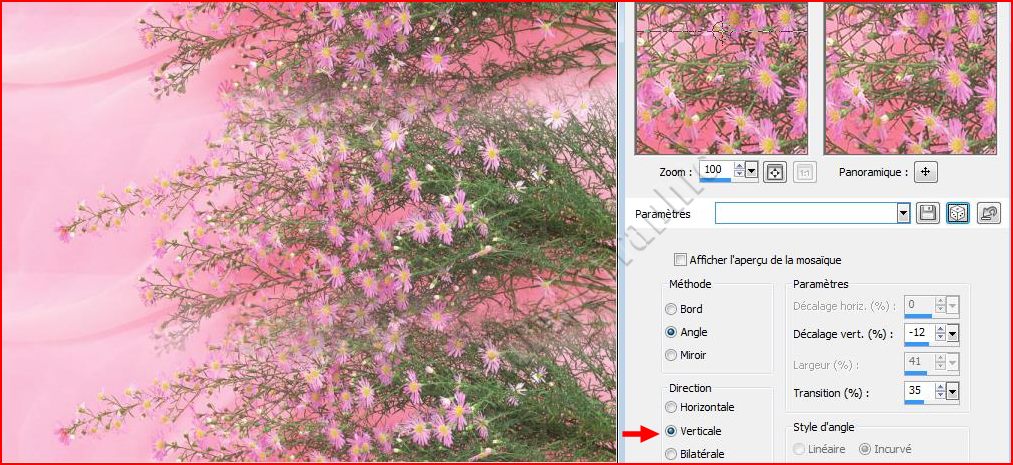The image size is (1013, 465).
Task: Select the Angle method radio button
Action: (671, 332)
